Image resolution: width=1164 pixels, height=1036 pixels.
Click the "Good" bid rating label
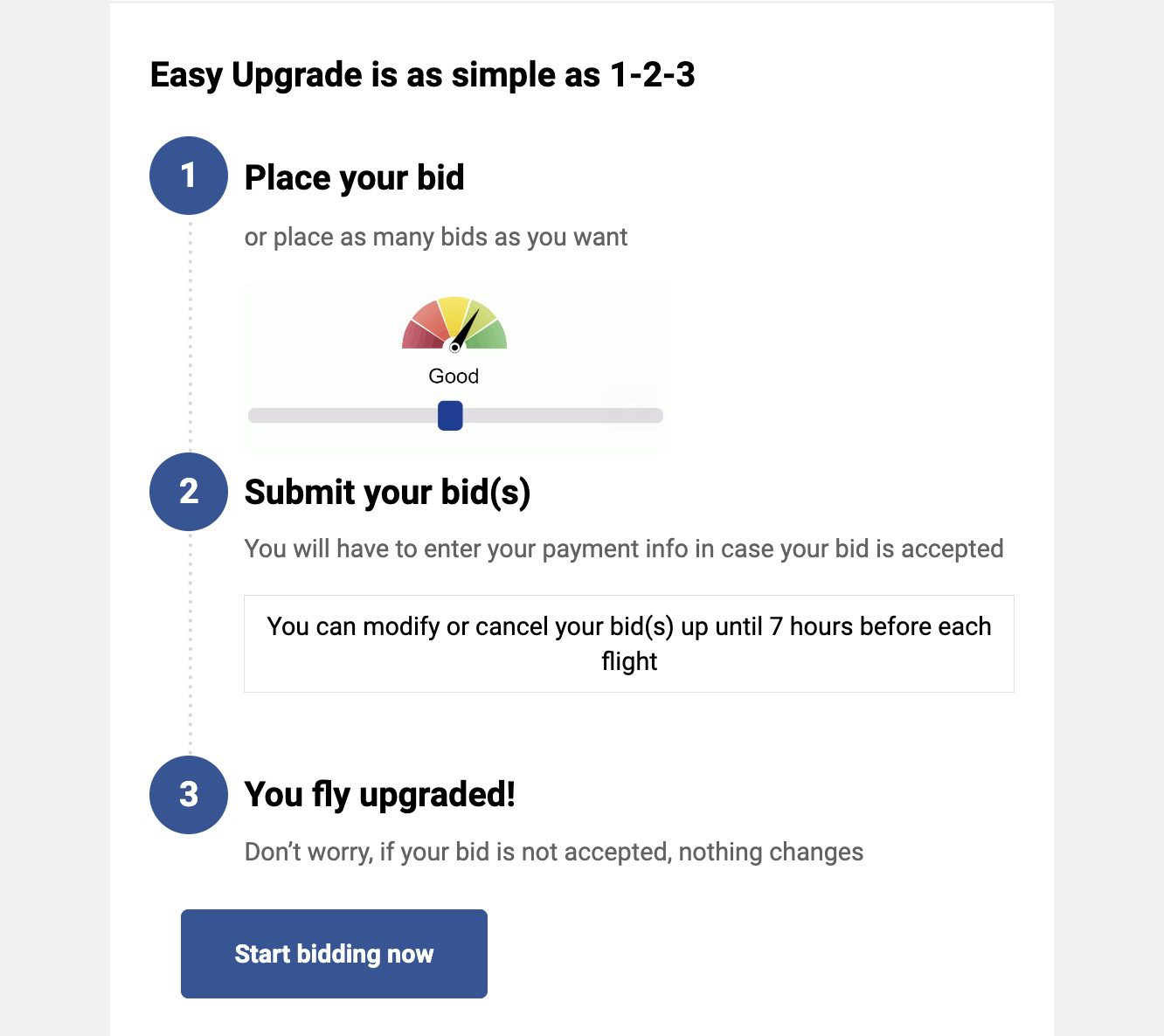pyautogui.click(x=454, y=376)
